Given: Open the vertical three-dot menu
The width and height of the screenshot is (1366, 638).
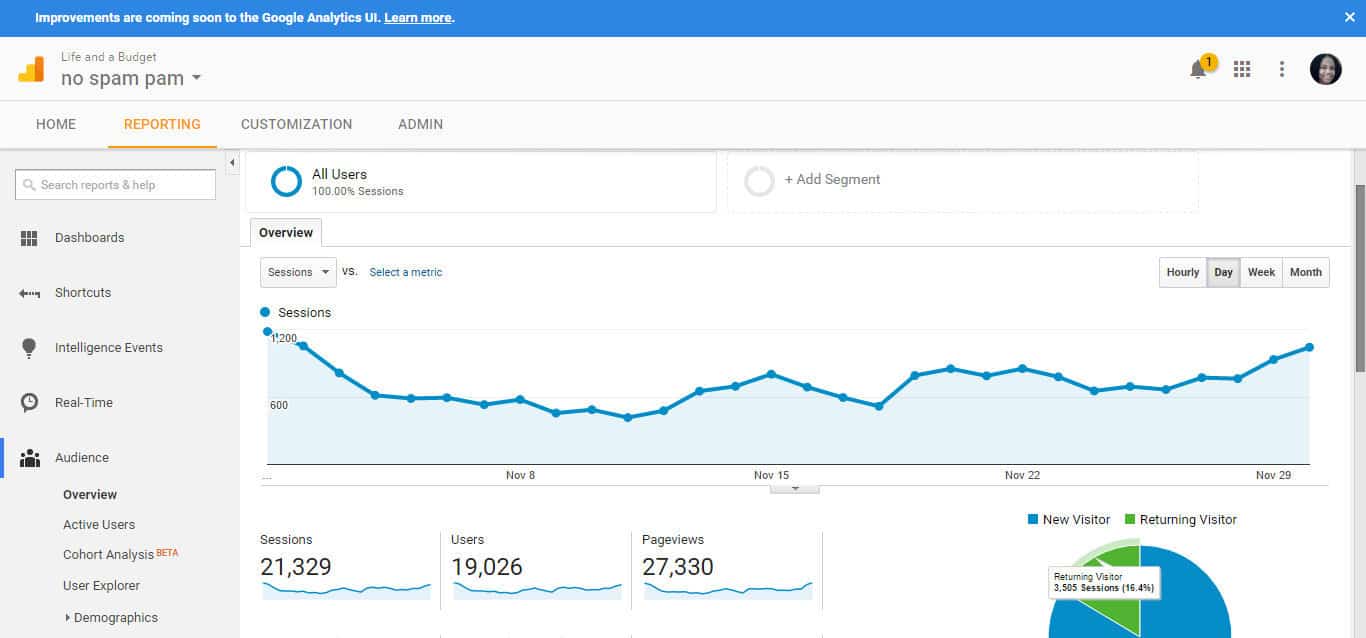Looking at the screenshot, I should click(x=1282, y=69).
